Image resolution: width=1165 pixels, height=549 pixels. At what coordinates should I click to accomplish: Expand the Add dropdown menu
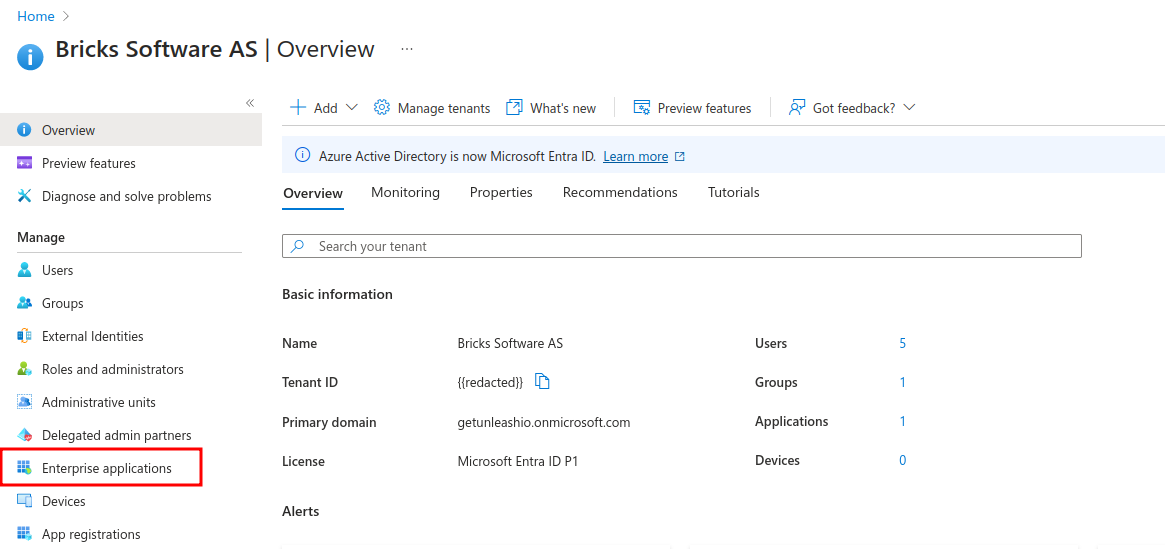(351, 108)
